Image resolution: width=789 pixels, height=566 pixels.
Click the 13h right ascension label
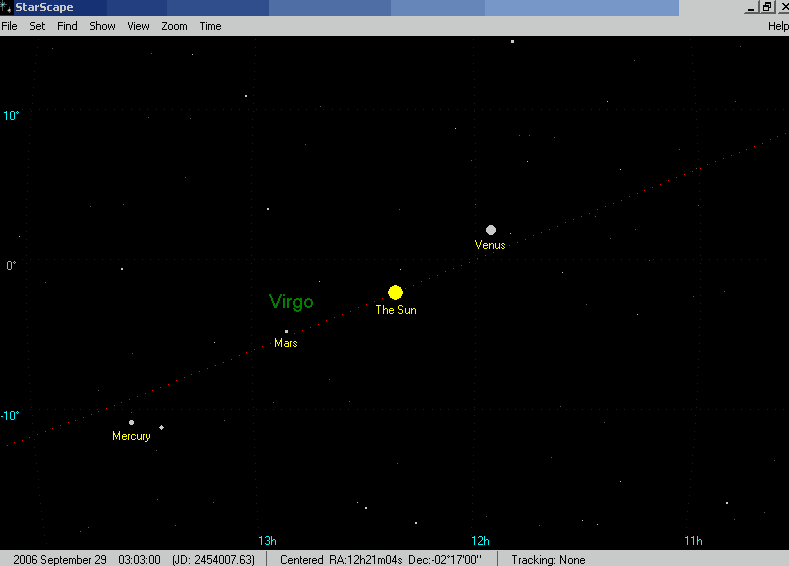pyautogui.click(x=267, y=541)
